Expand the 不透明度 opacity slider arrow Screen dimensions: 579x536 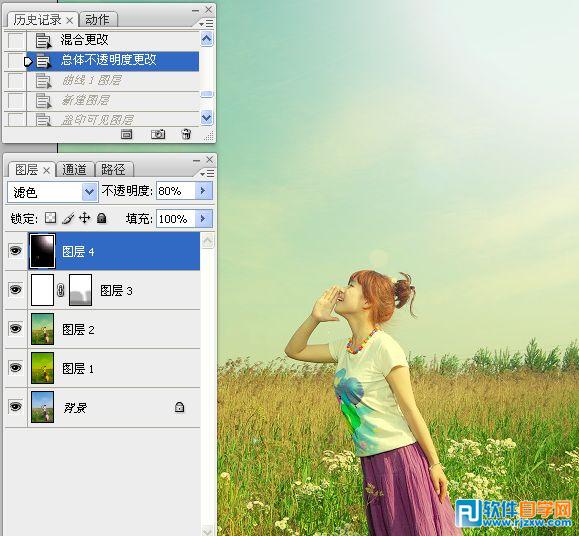[x=204, y=191]
